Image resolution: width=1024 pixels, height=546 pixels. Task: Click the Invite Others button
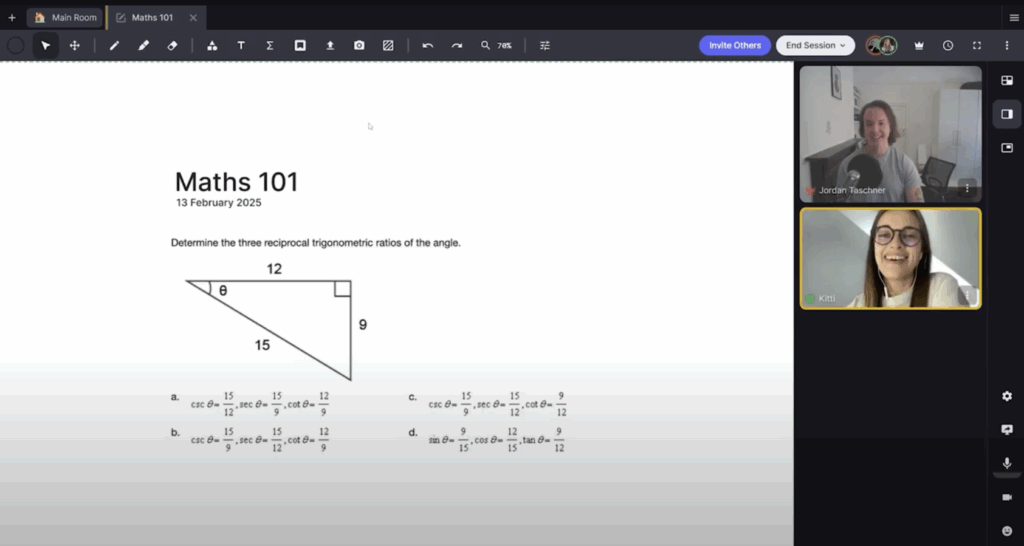pos(735,45)
